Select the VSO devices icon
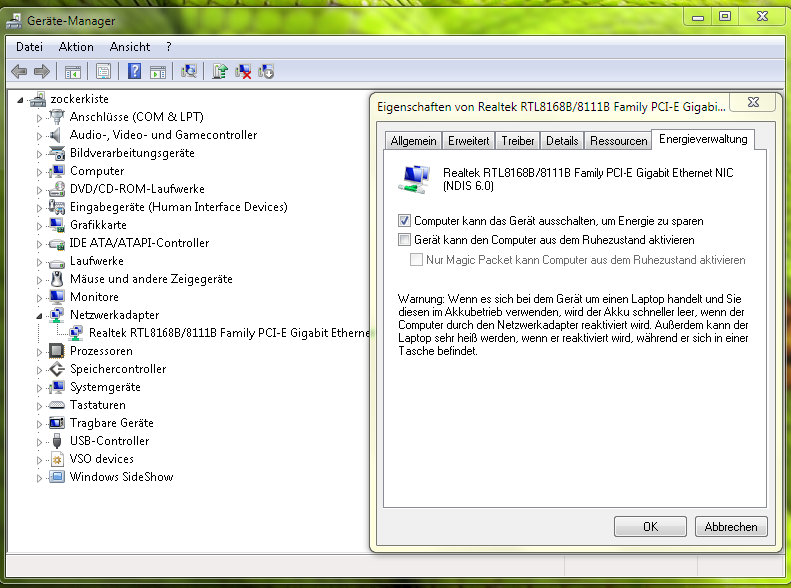Viewport: 791px width, 588px height. (x=57, y=459)
